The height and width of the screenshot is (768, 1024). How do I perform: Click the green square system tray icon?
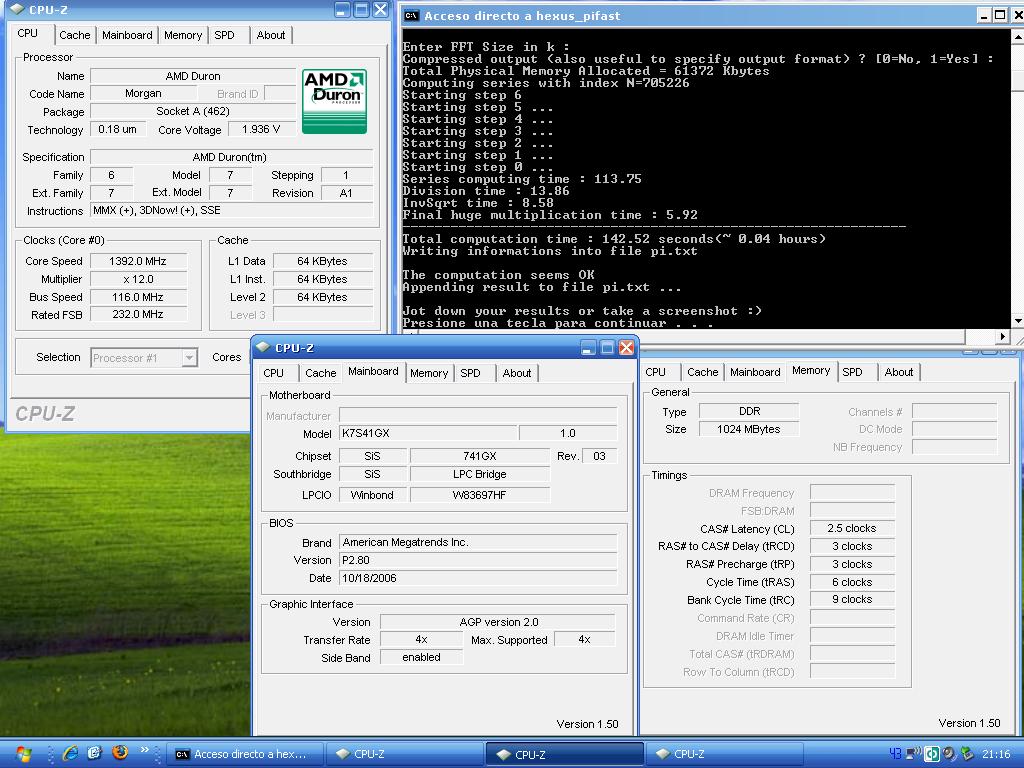932,754
